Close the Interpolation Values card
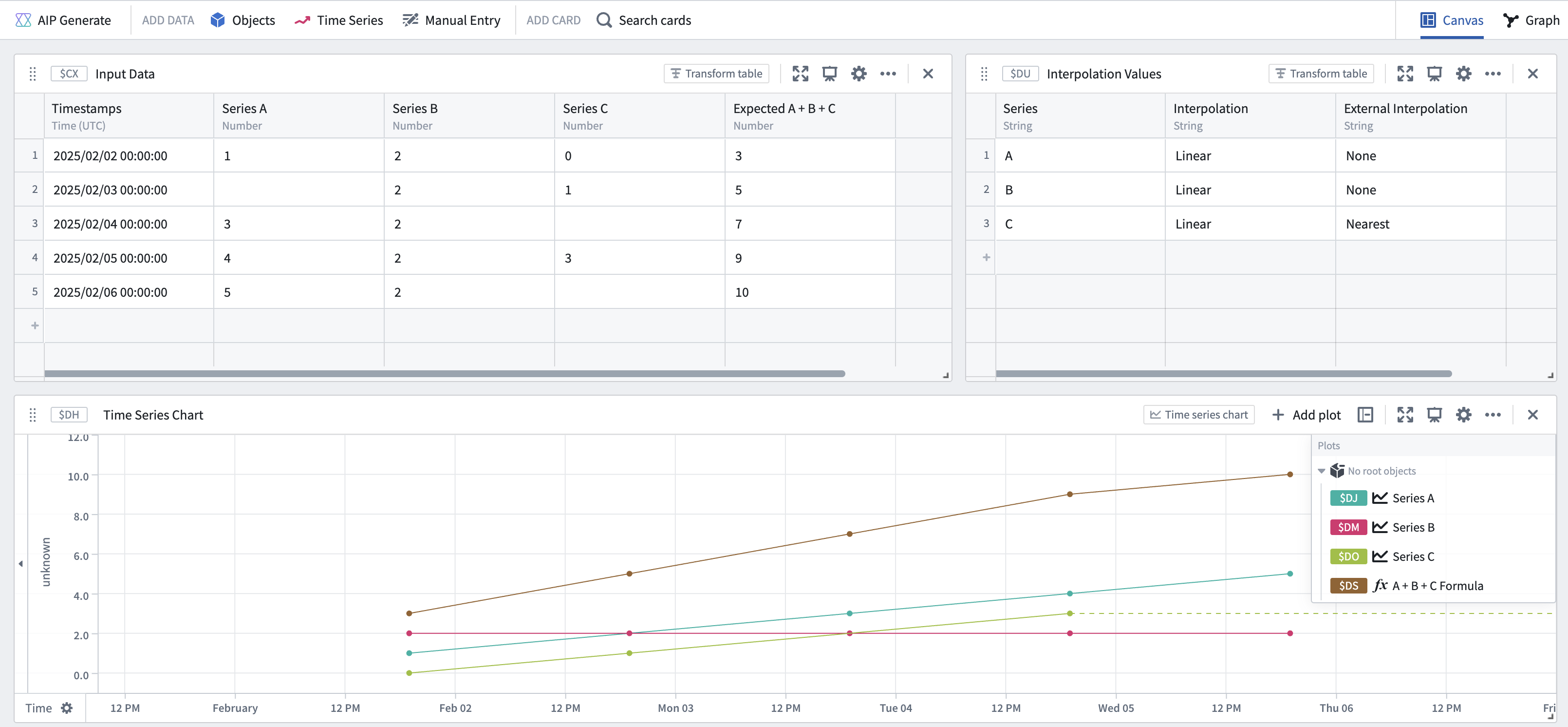 point(1533,74)
